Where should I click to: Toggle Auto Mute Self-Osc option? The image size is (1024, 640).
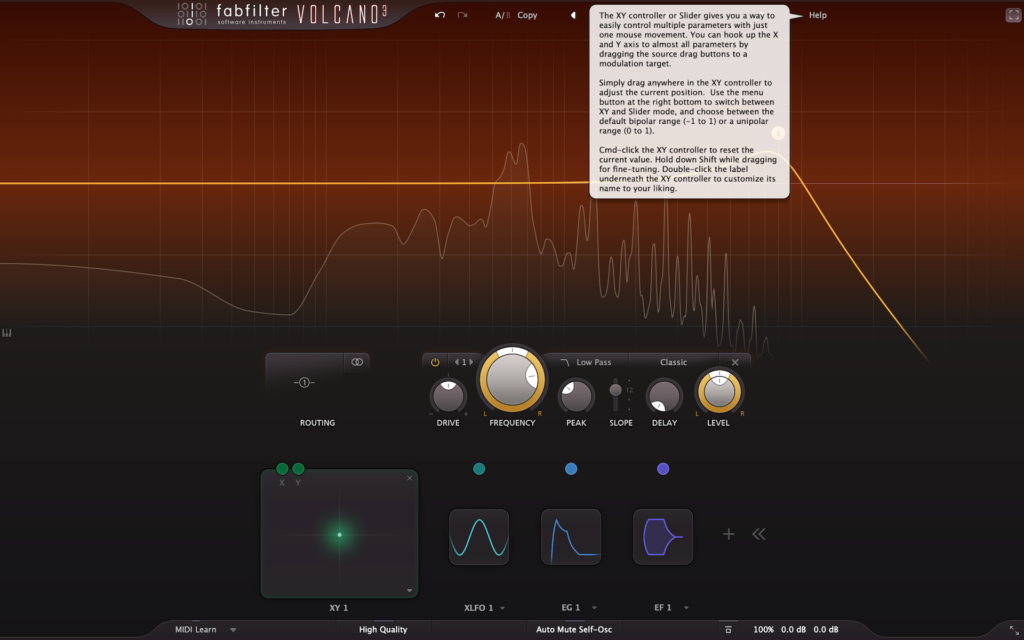573,630
